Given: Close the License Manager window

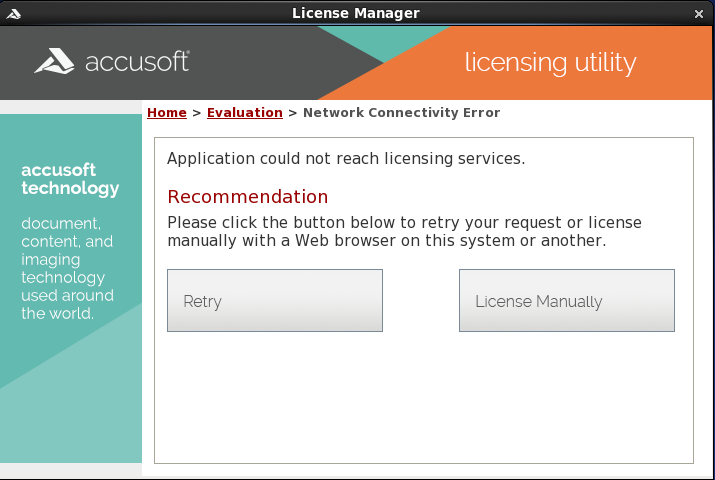Looking at the screenshot, I should click(698, 13).
